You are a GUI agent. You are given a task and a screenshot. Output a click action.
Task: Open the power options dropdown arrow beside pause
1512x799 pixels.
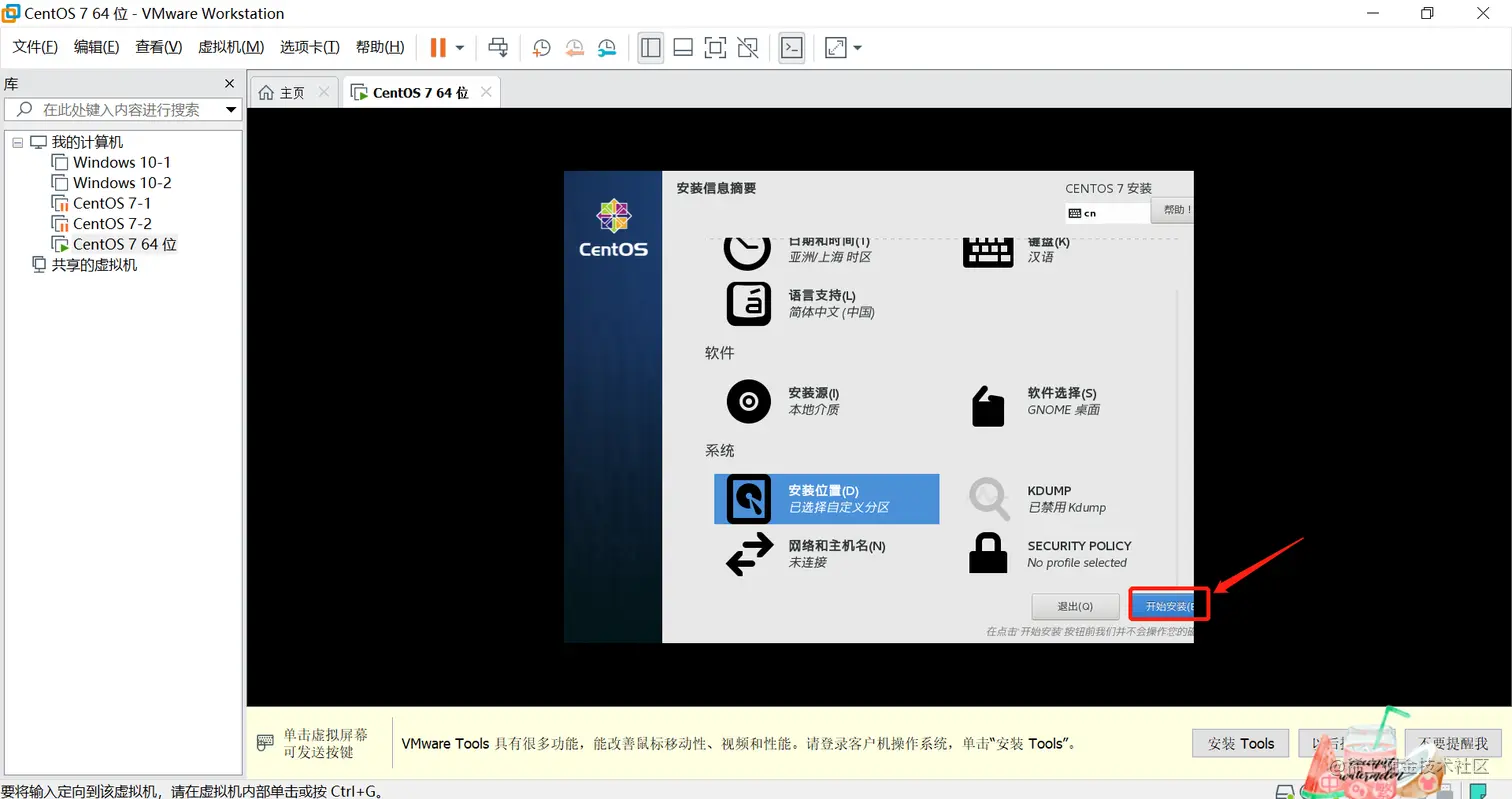coord(460,47)
